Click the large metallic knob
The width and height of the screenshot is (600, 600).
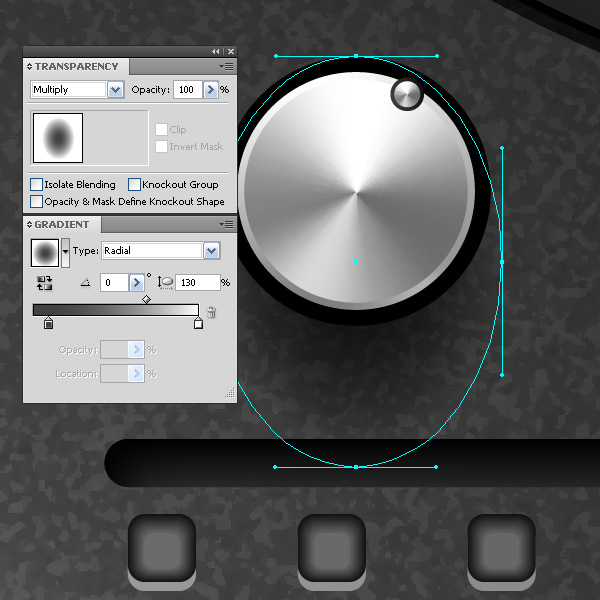pos(356,191)
